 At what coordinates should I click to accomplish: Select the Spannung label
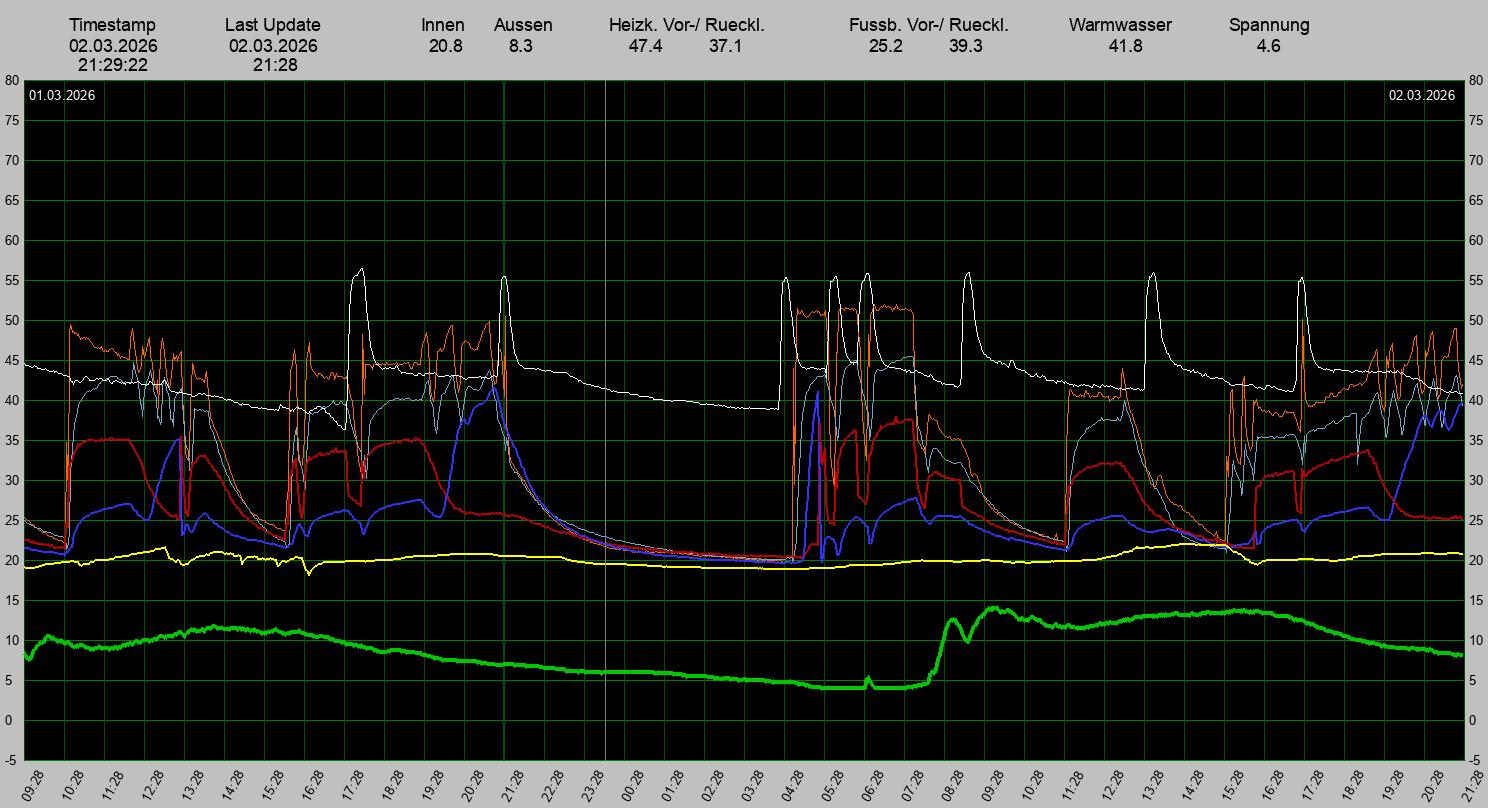click(x=1268, y=25)
